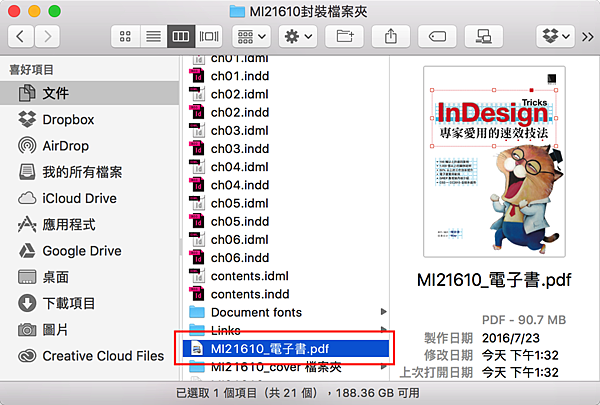Switch to Cover Flow view

pos(209,37)
